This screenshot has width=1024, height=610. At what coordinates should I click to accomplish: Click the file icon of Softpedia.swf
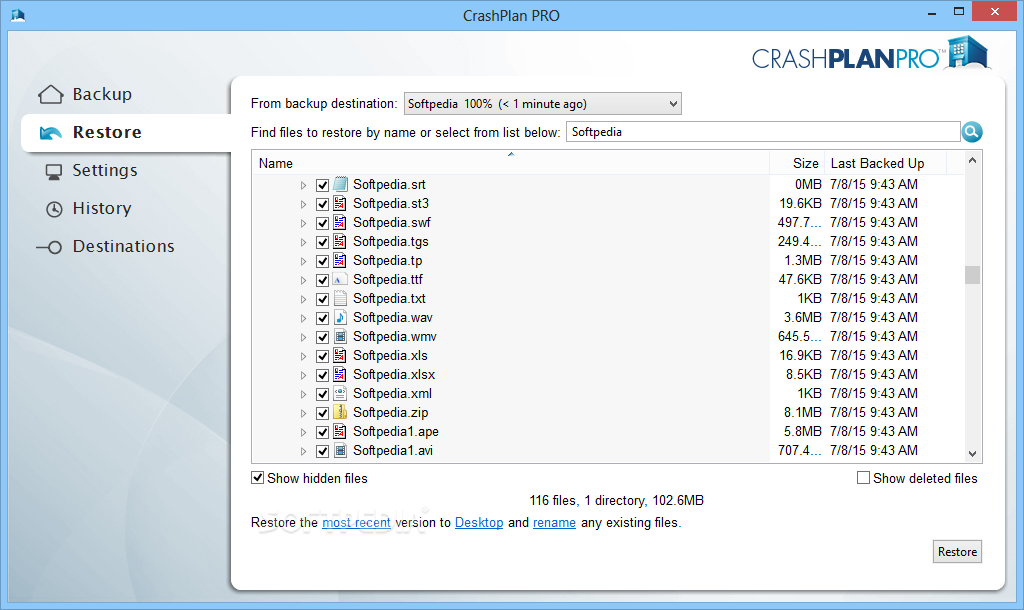coord(340,222)
